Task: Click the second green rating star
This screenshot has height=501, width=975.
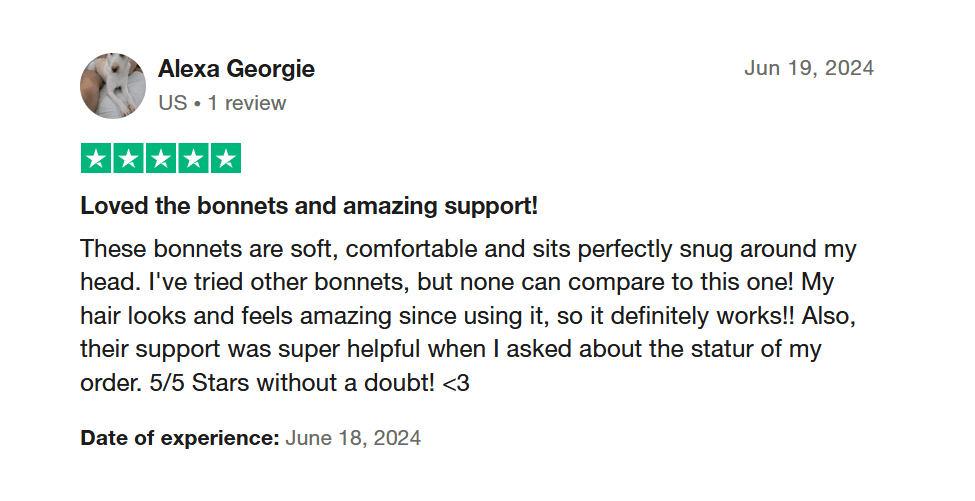Action: (129, 159)
